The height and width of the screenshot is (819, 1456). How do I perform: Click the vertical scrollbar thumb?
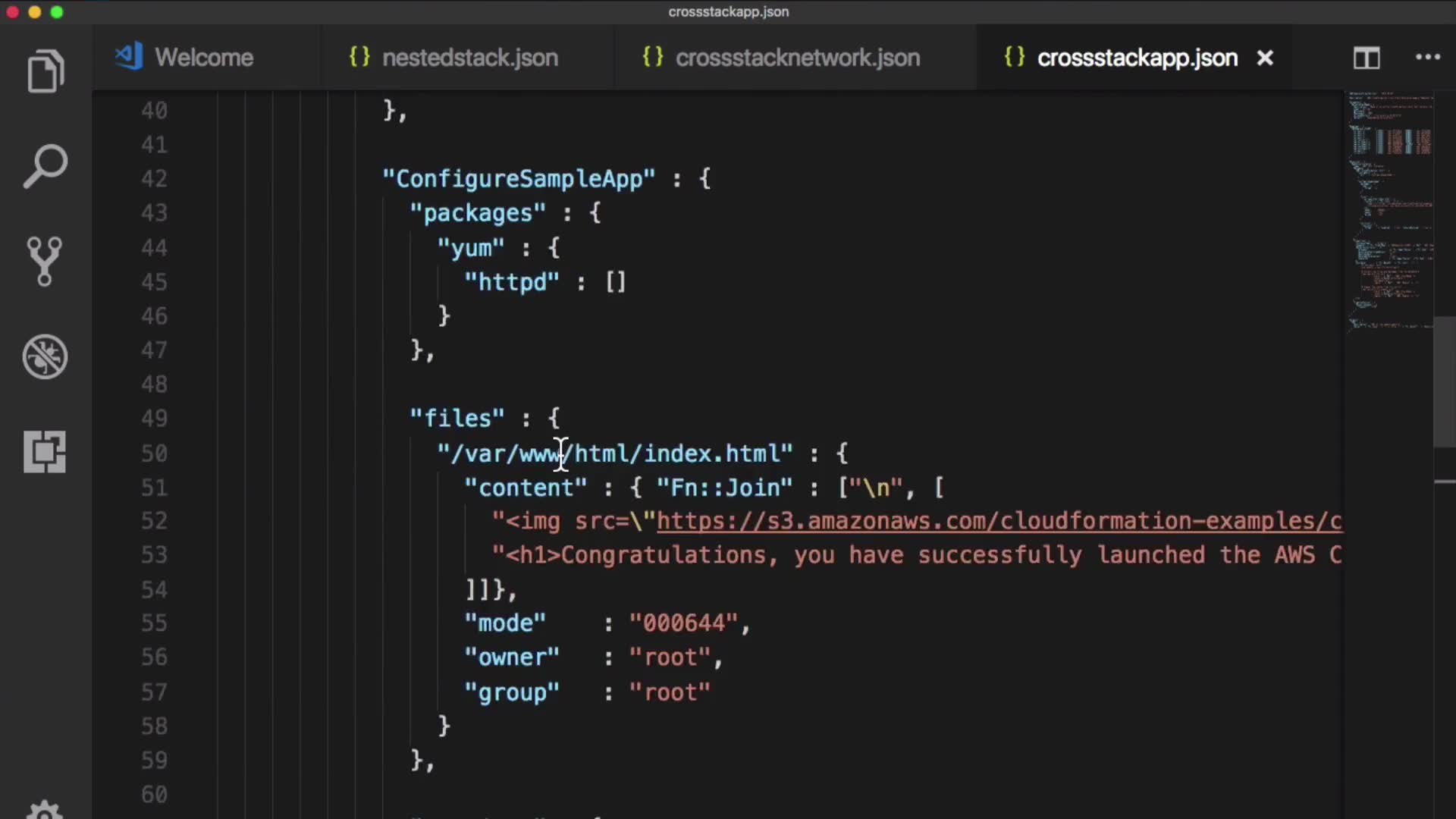pyautogui.click(x=1444, y=381)
